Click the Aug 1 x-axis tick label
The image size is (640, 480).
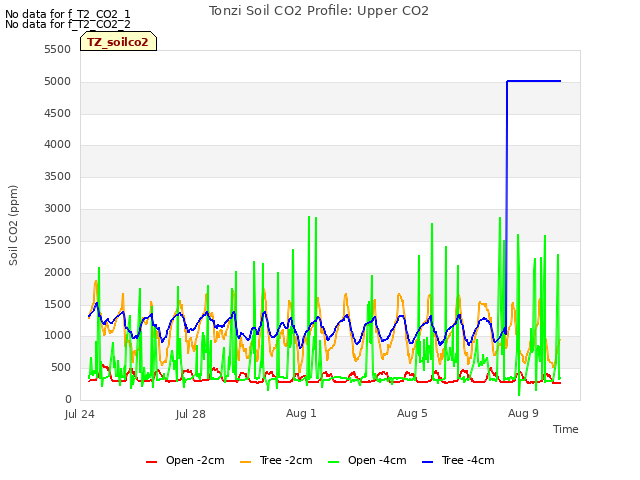(301, 413)
